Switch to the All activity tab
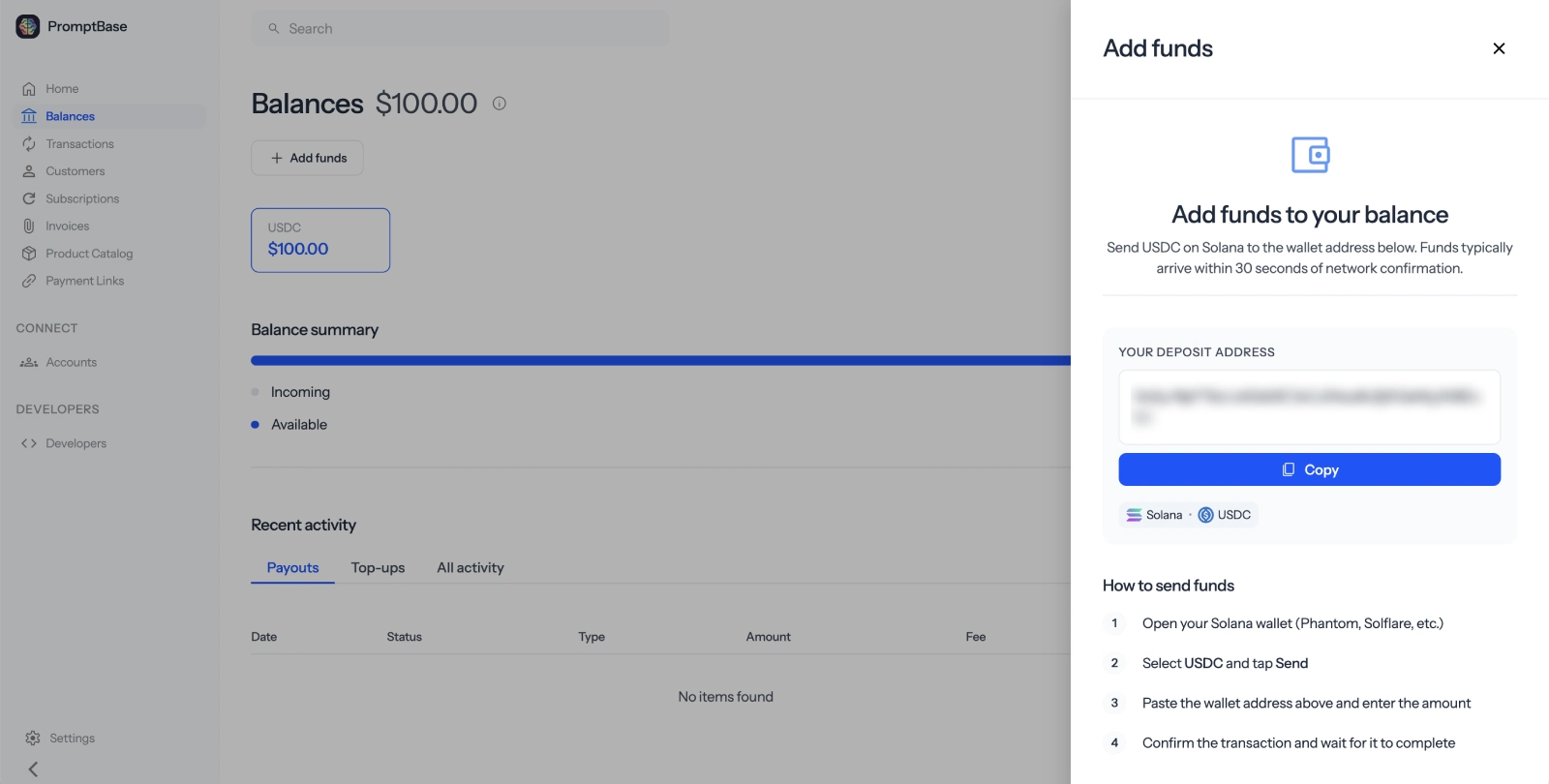Viewport: 1549px width, 784px height. tap(471, 568)
